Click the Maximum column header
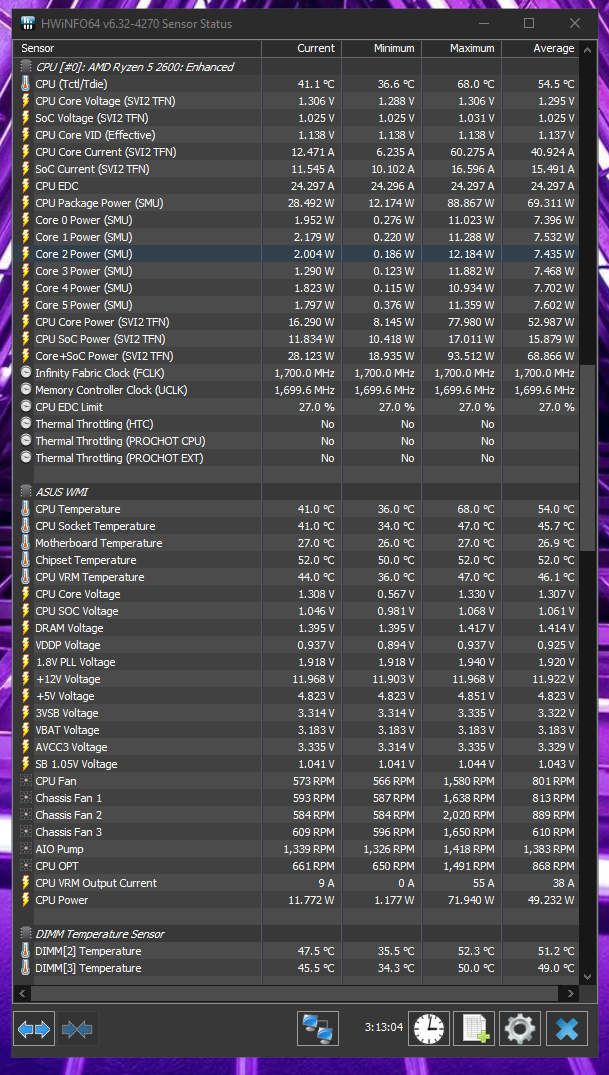This screenshot has height=1075, width=609. pyautogui.click(x=462, y=49)
